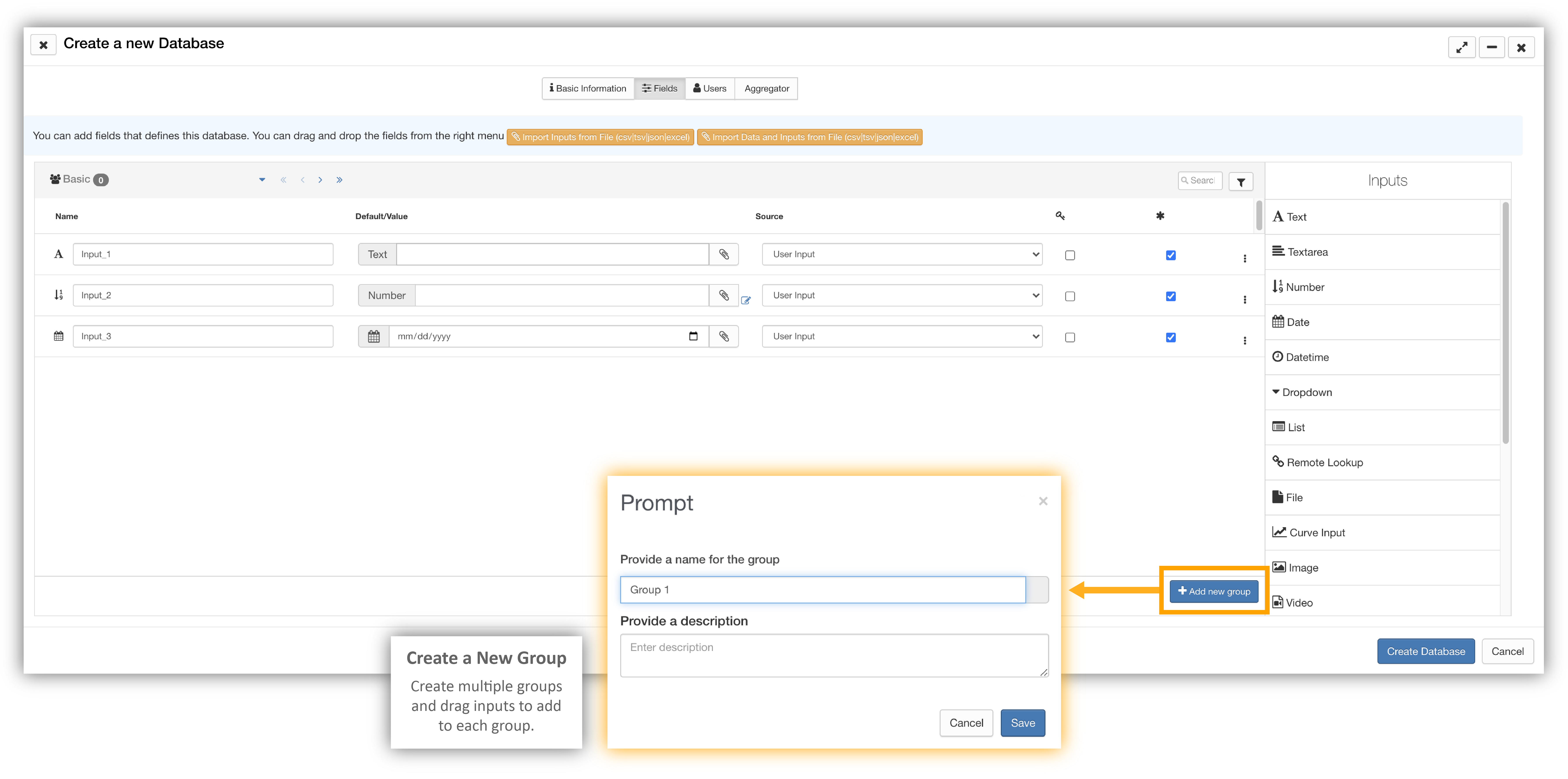The width and height of the screenshot is (1568, 779).
Task: Click the Input_1 name field
Action: click(203, 254)
